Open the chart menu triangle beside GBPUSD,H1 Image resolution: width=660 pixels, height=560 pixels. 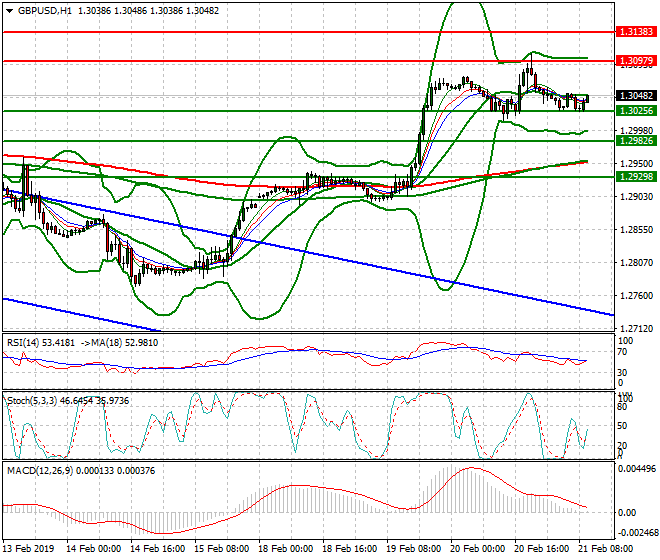[x=9, y=11]
